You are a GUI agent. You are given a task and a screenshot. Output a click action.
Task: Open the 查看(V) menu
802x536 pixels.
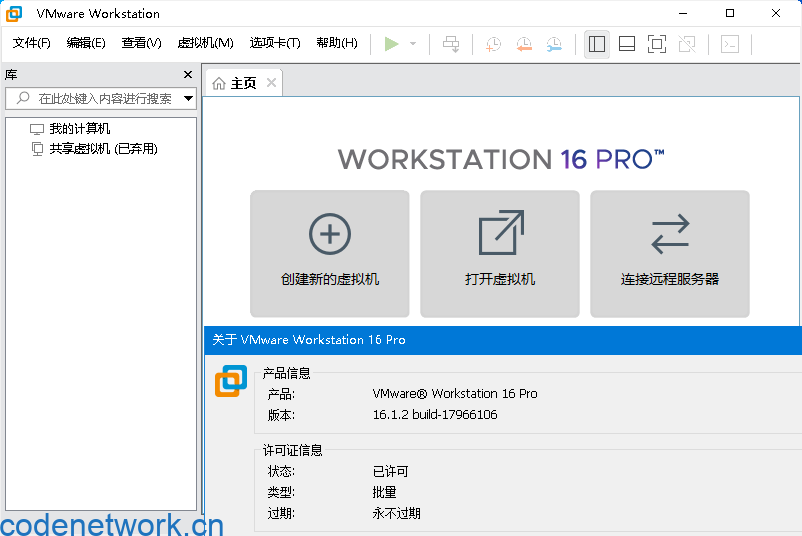click(141, 43)
